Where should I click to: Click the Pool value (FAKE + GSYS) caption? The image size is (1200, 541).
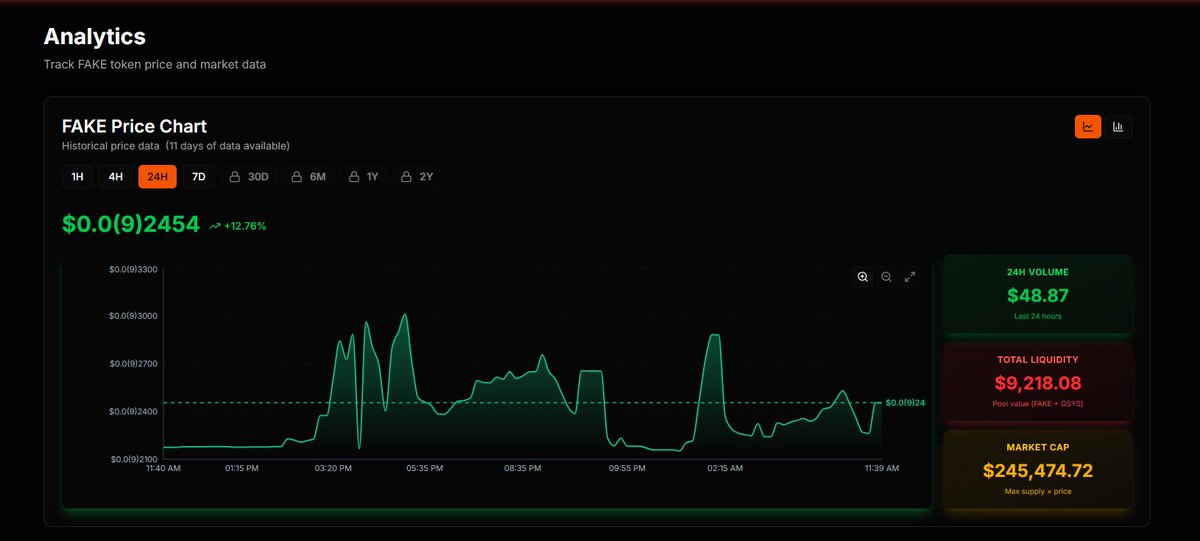[x=1038, y=404]
